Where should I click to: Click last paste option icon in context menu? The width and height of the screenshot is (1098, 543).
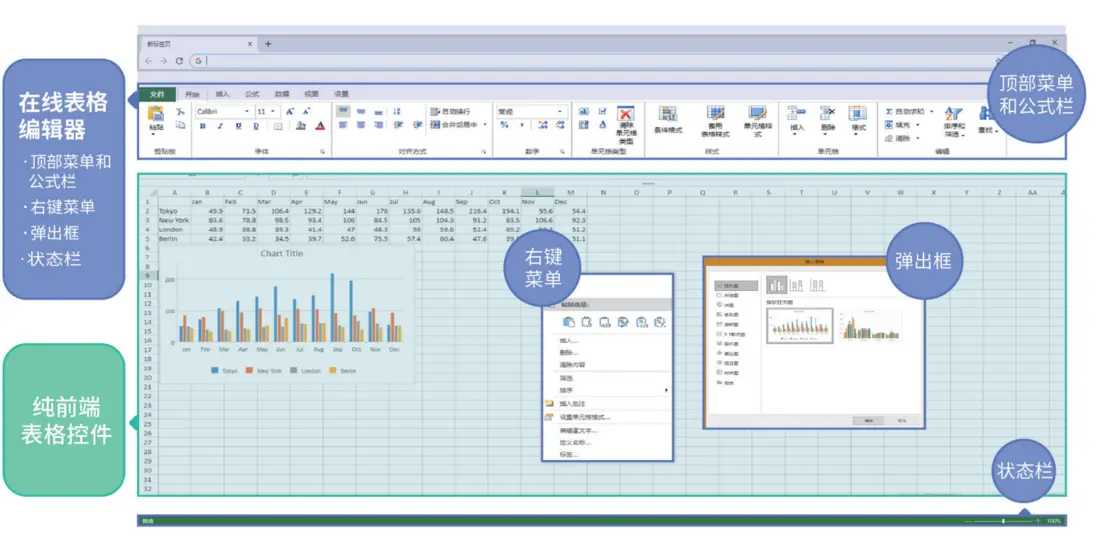(659, 322)
